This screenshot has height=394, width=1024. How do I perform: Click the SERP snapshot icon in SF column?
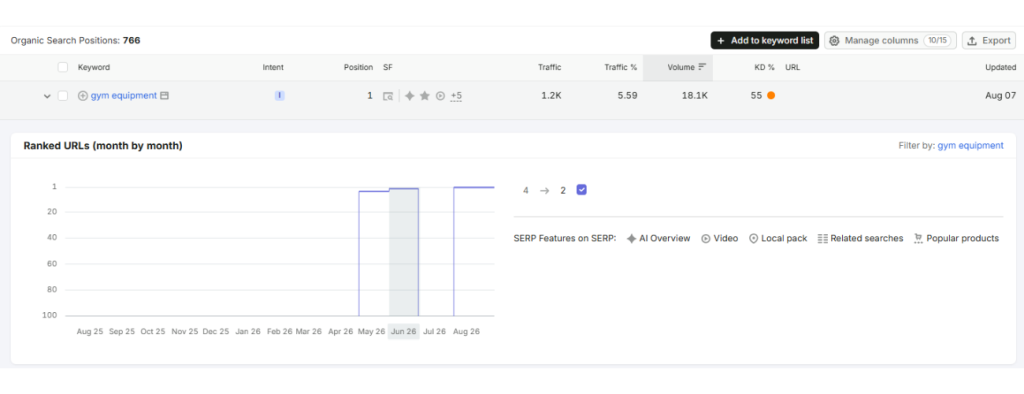(x=388, y=96)
